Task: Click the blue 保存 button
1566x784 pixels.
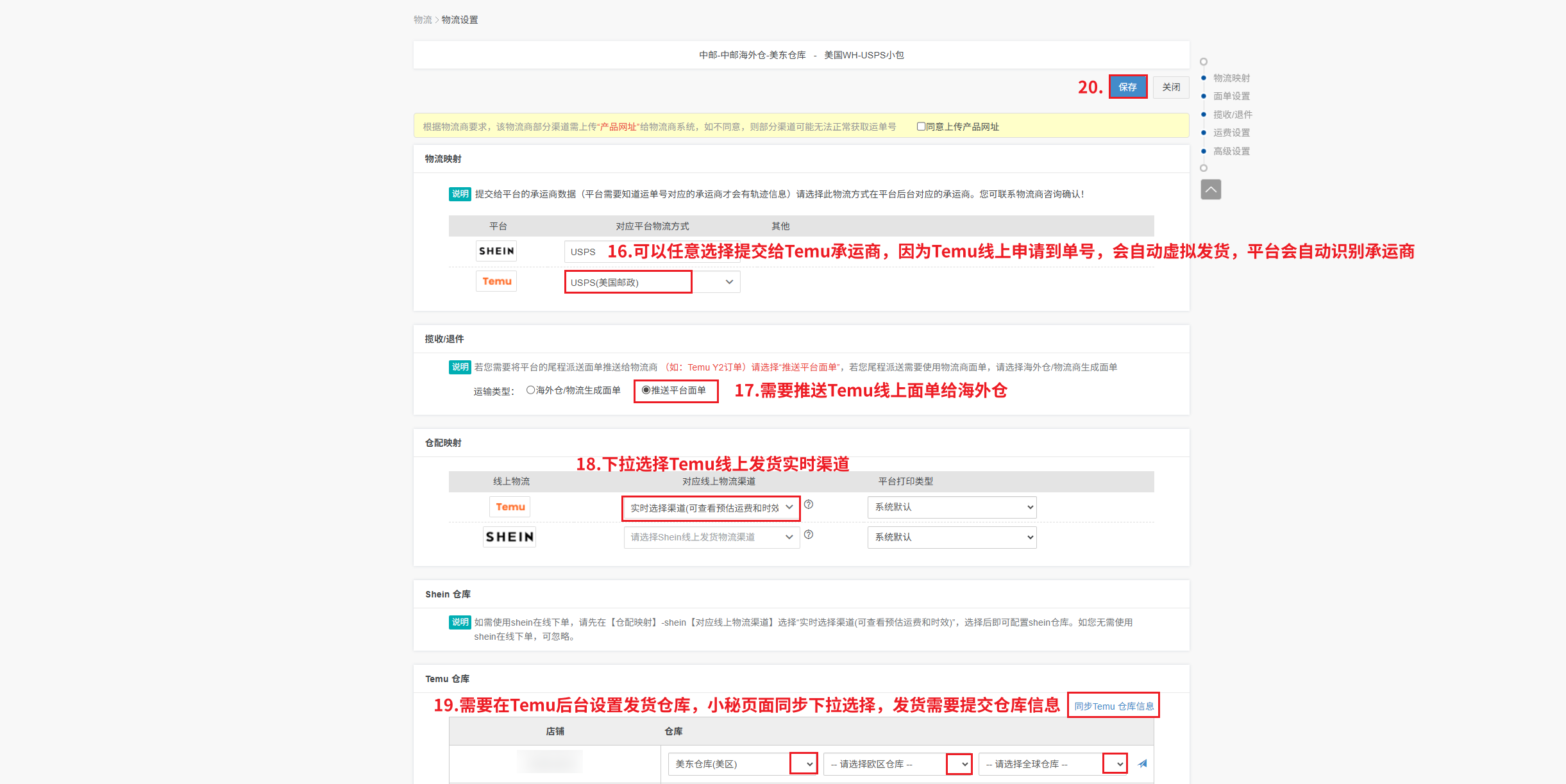Action: 1127,87
